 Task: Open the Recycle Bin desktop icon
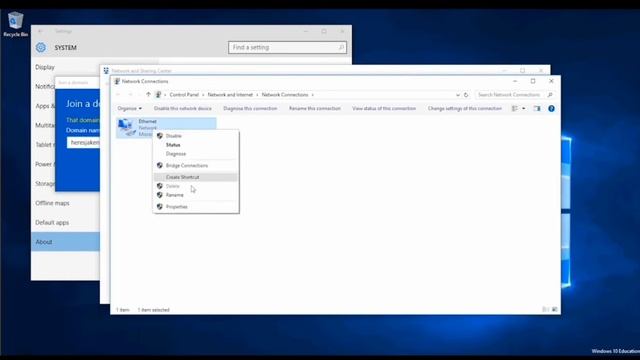click(x=16, y=24)
